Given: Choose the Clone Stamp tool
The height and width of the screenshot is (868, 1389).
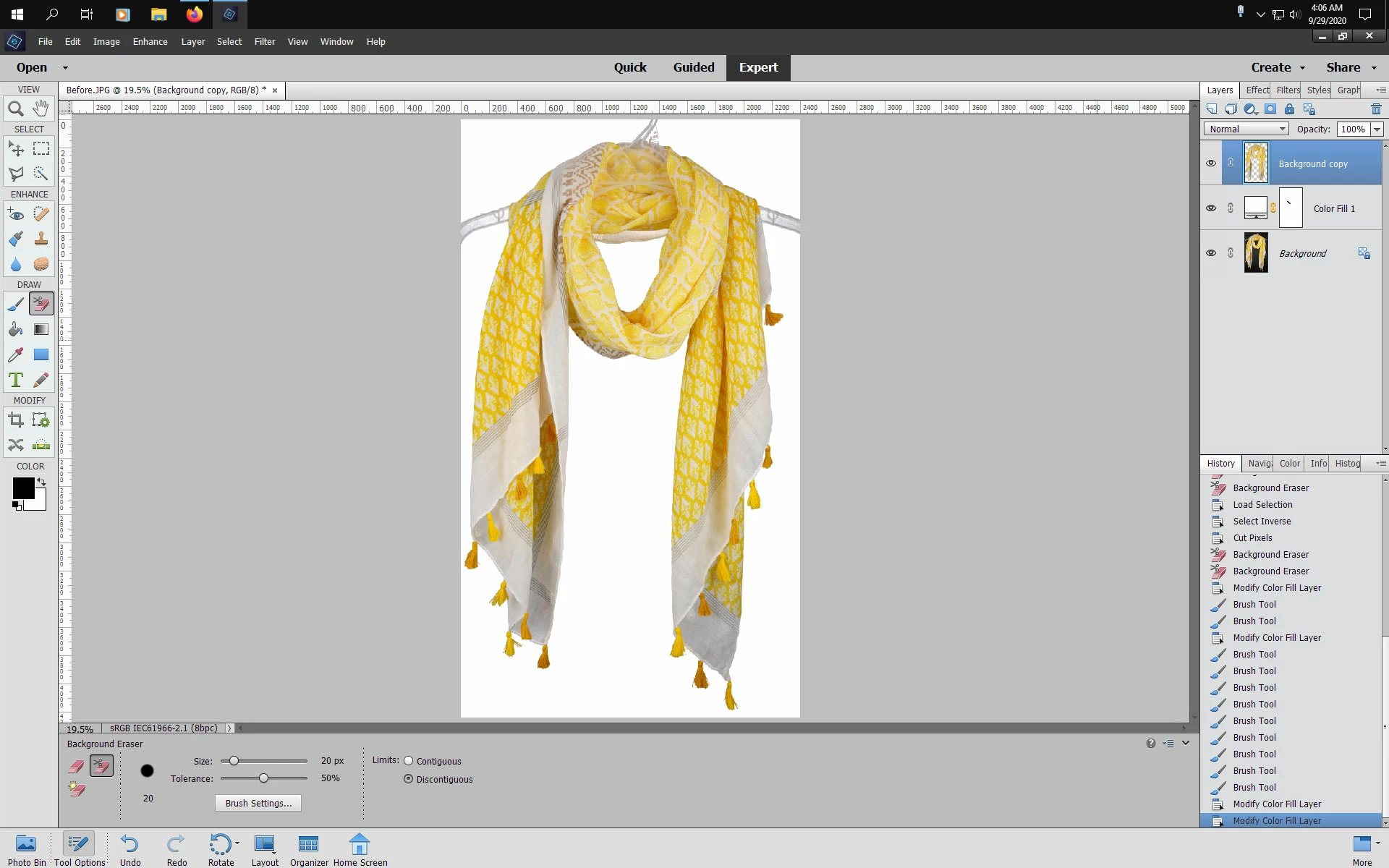Looking at the screenshot, I should [41, 239].
